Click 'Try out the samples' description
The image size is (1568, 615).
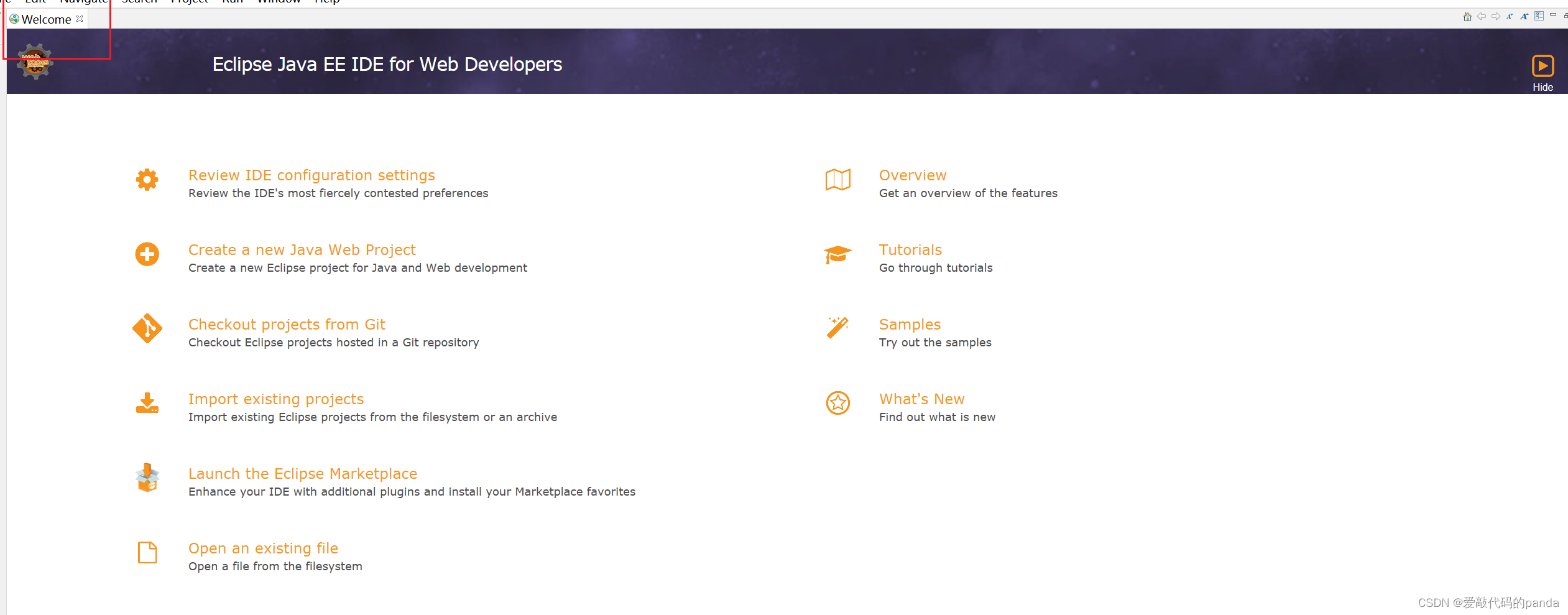[935, 343]
